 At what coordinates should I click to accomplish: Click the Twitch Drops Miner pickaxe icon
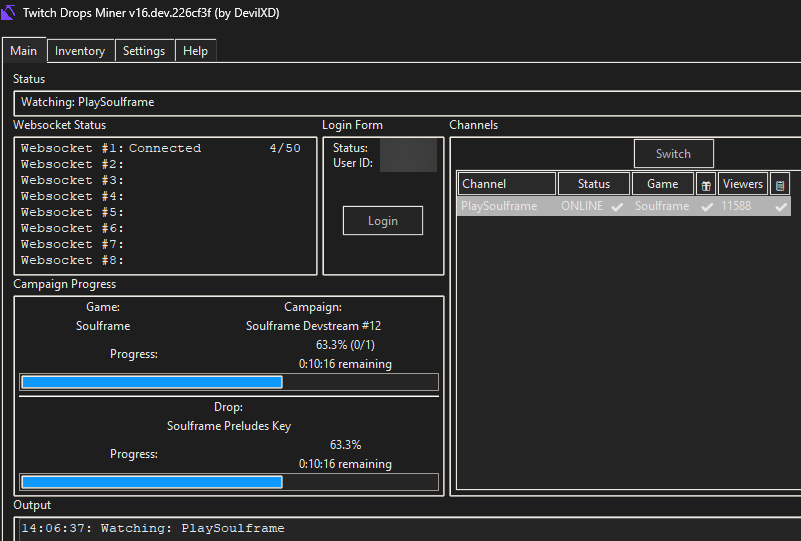[8, 12]
